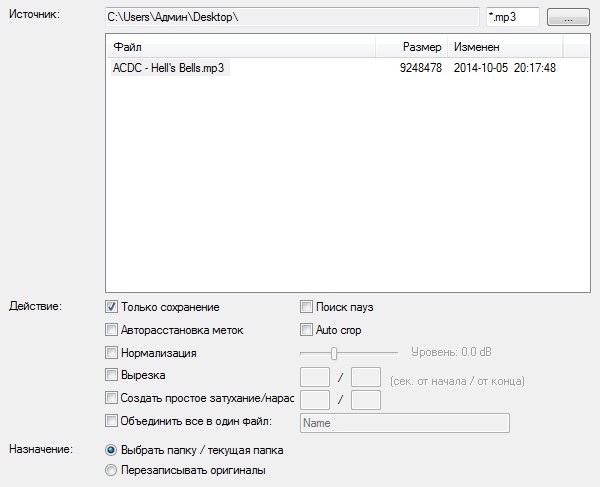Uncheck the Только сохранение checkbox
The image size is (600, 487).
pos(112,307)
